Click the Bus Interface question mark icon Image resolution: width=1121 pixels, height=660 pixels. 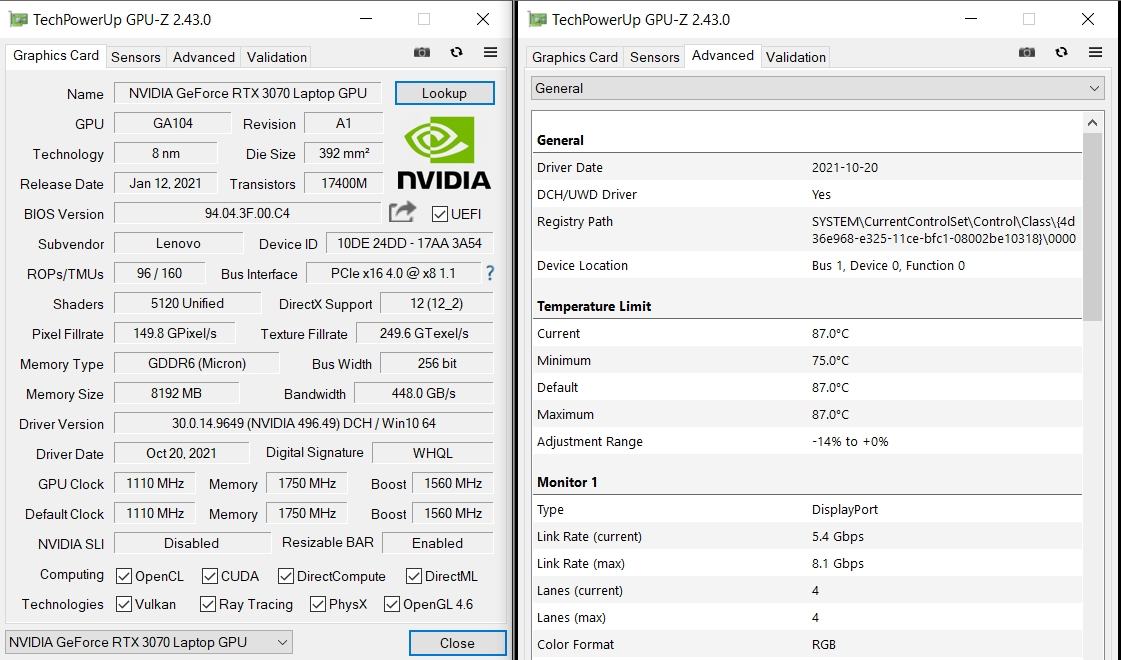(490, 273)
